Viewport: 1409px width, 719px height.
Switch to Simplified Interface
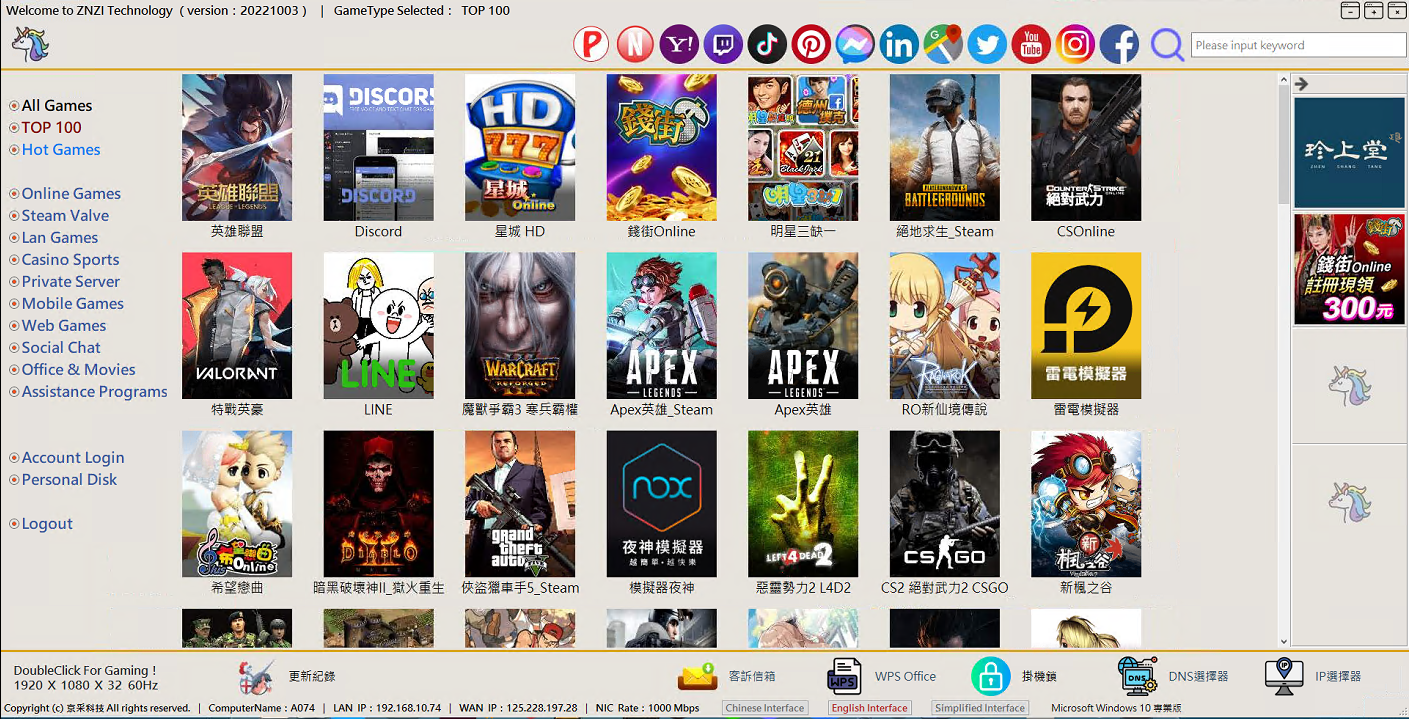click(980, 708)
